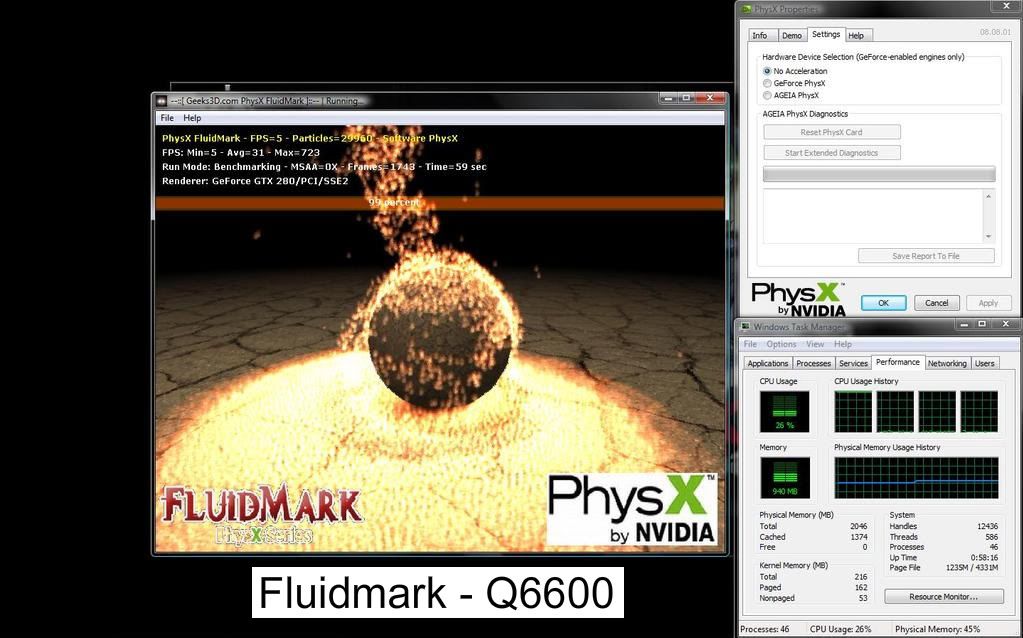Click the "Renderer: GeForce GTX 280/PCI/SSE2" line

coord(255,181)
